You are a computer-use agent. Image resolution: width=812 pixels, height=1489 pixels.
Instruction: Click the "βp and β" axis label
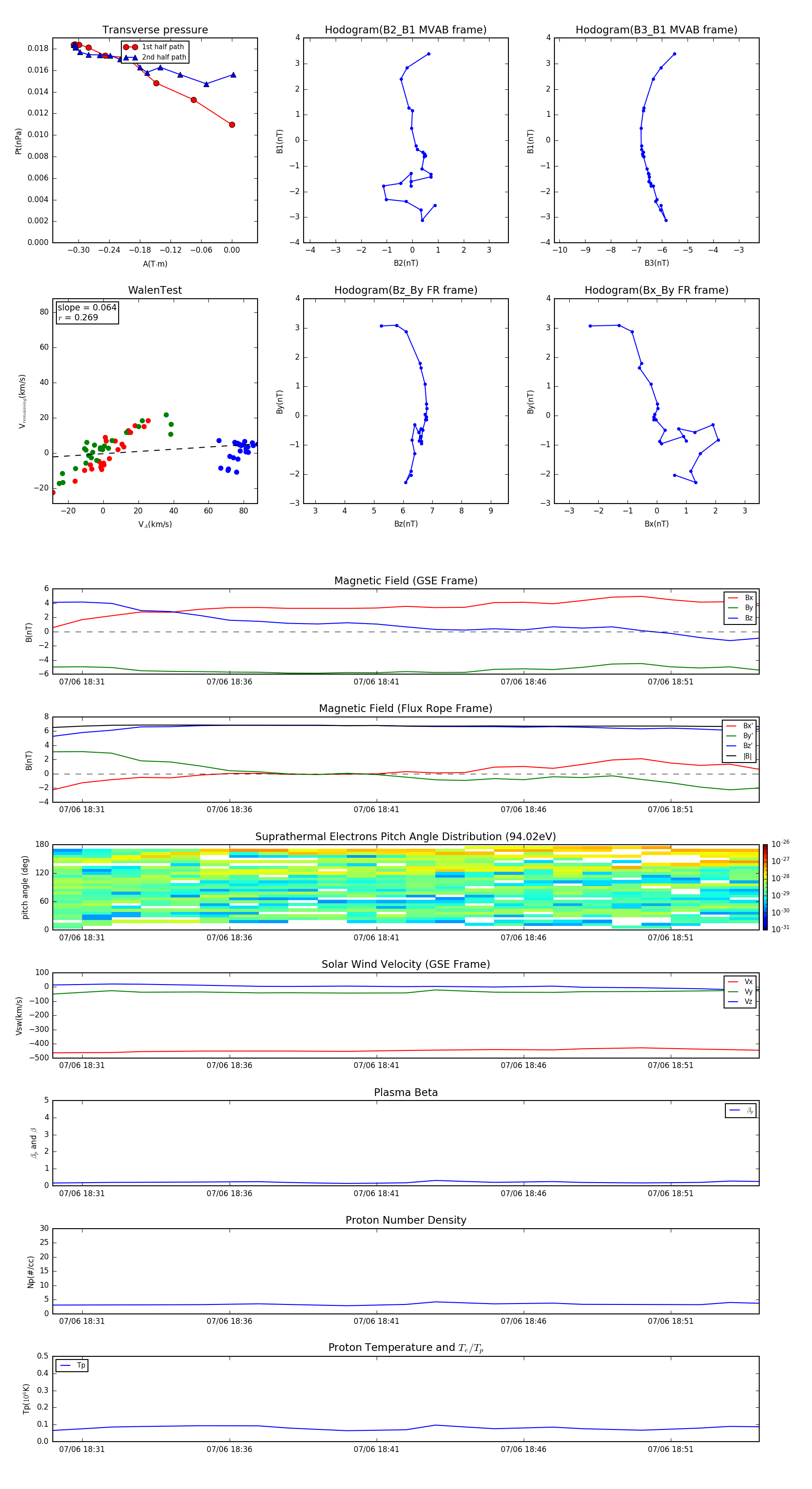(x=33, y=1143)
